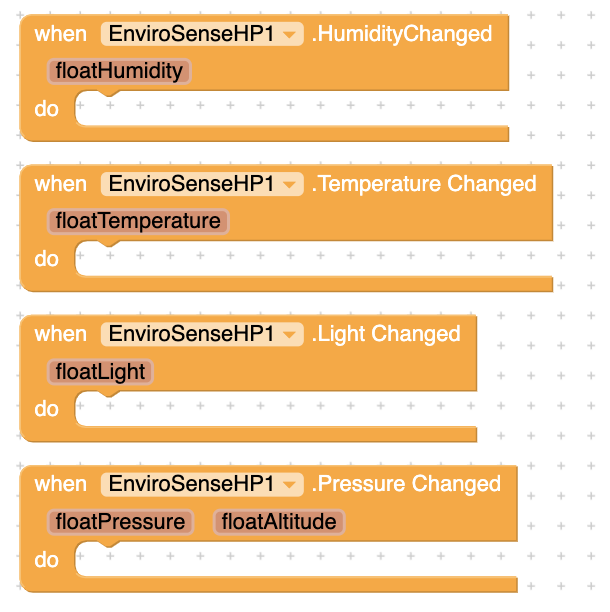Screen dimensions: 610x612
Task: Click the floatLight parameter
Action: pyautogui.click(x=101, y=372)
